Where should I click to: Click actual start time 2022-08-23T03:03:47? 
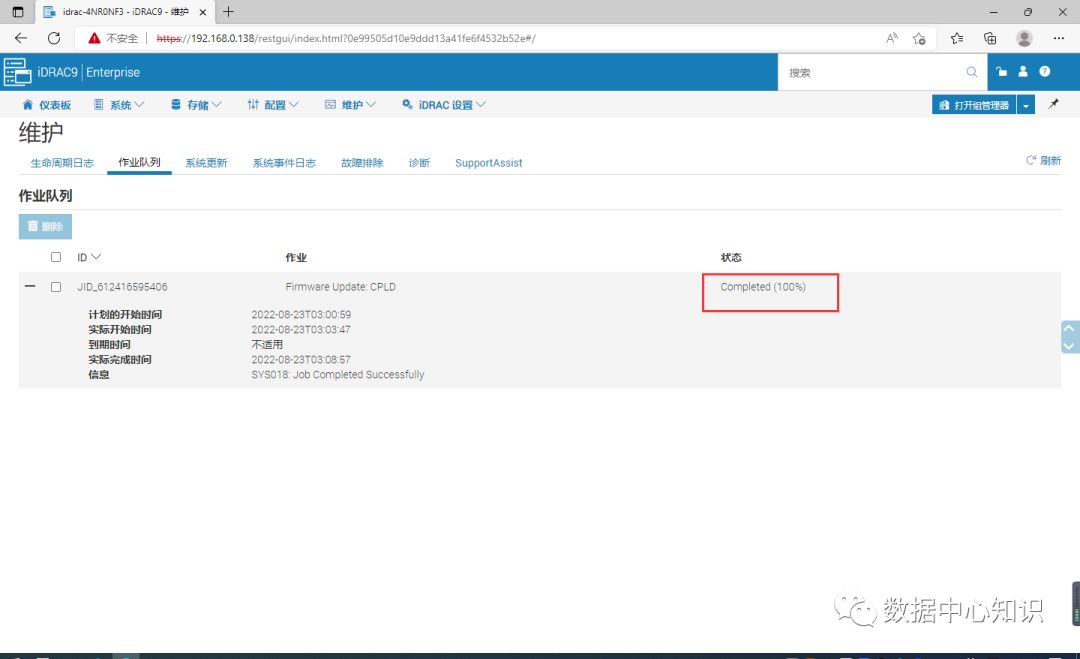click(301, 330)
